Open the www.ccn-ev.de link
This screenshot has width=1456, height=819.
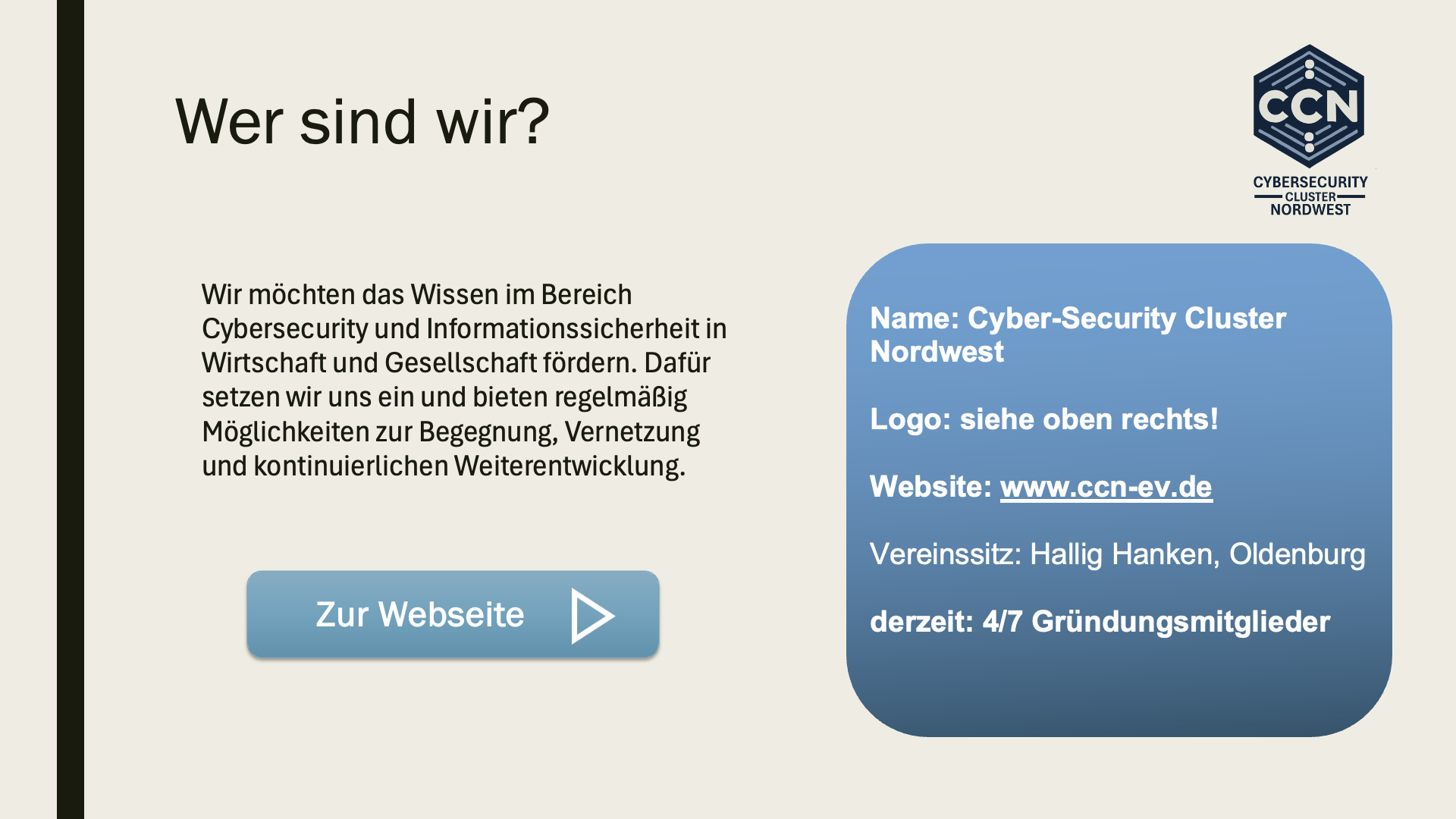tap(1106, 487)
